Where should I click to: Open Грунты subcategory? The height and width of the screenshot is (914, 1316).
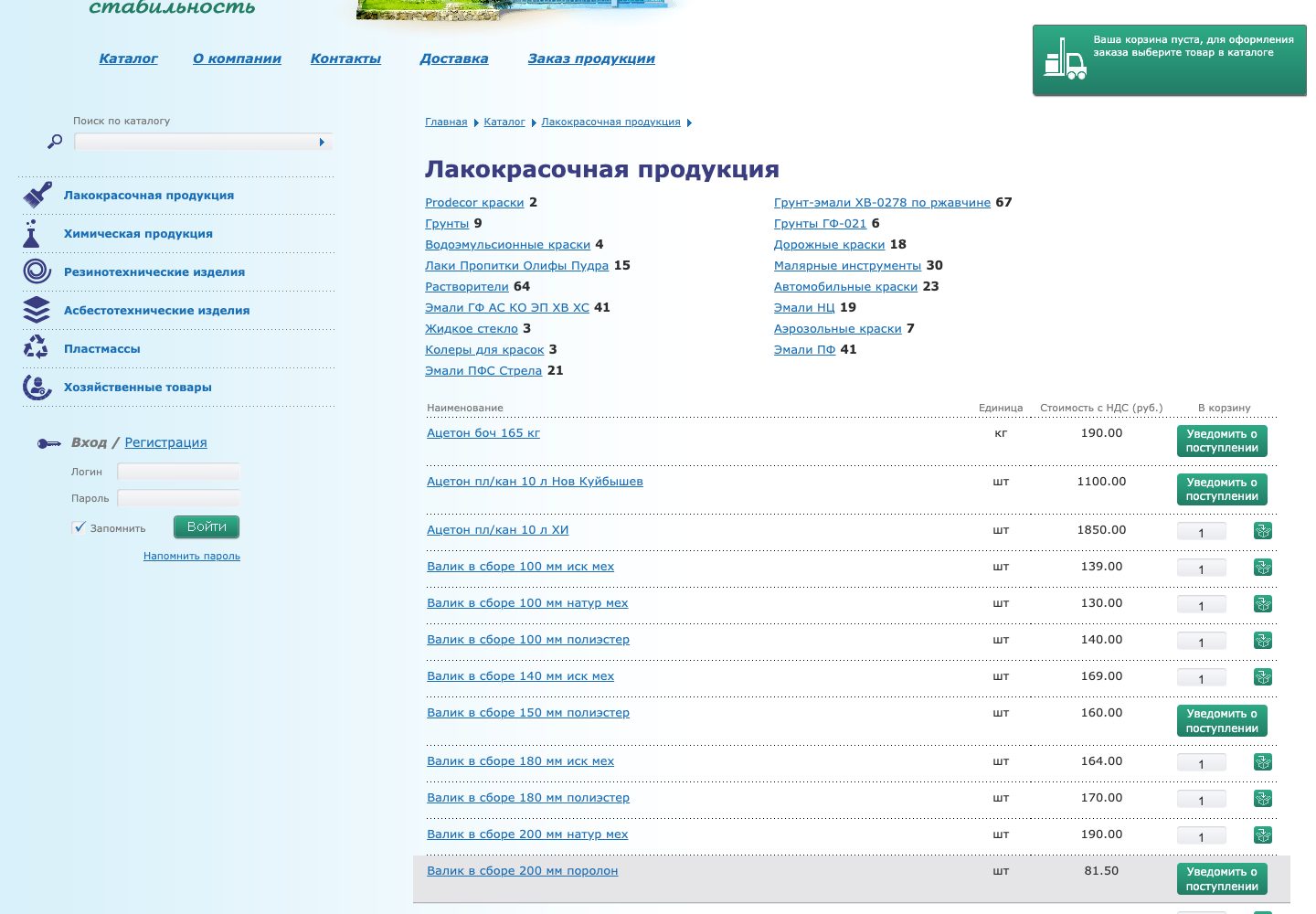click(x=447, y=223)
